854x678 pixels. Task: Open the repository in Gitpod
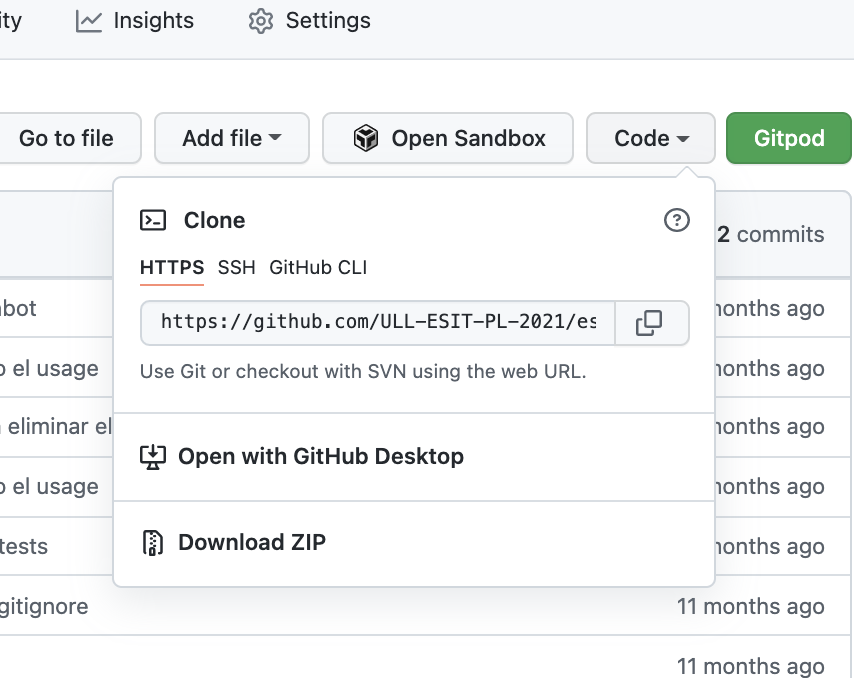[x=789, y=138]
